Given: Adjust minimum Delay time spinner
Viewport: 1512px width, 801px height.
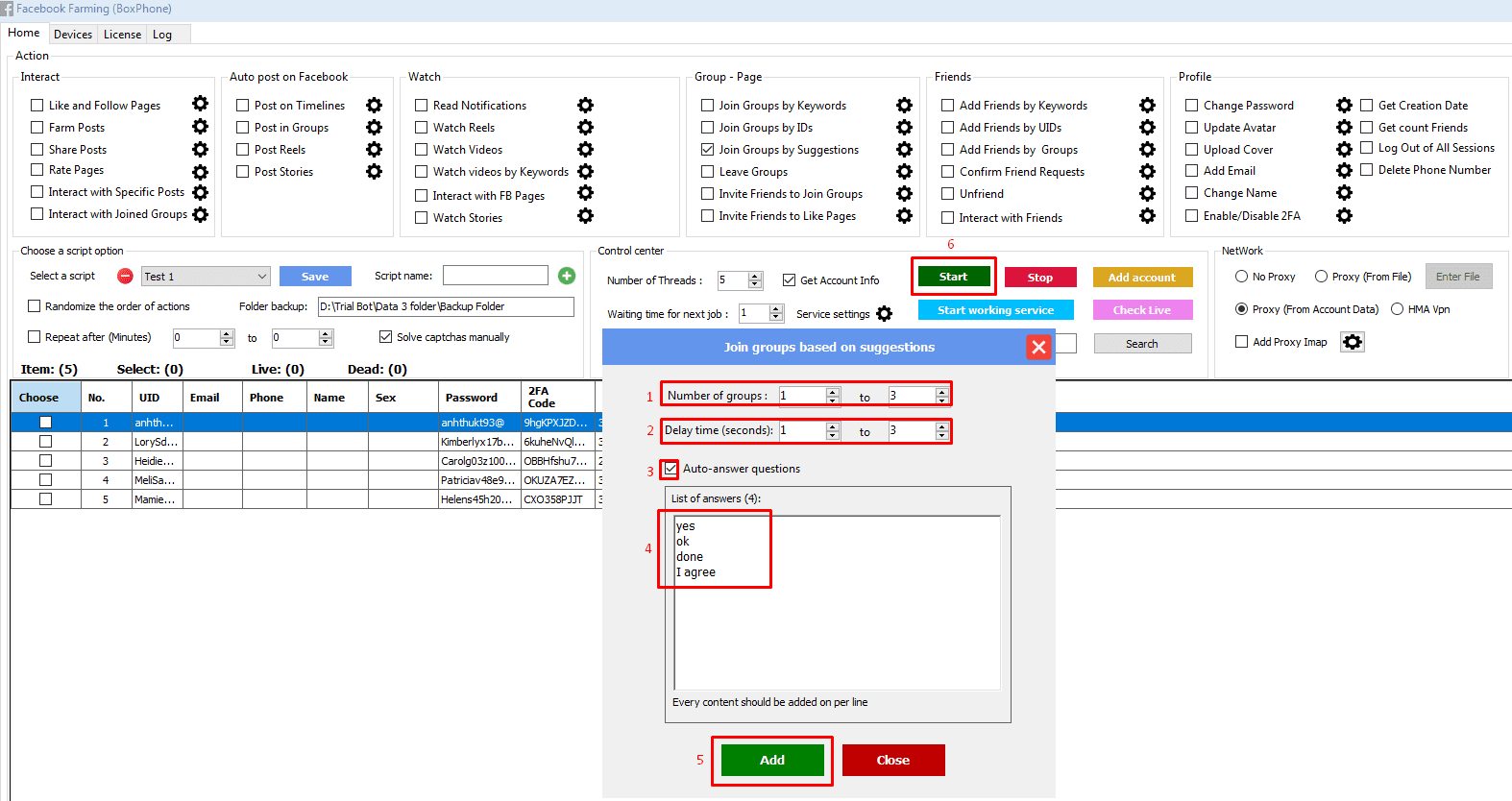Looking at the screenshot, I should pos(833,430).
